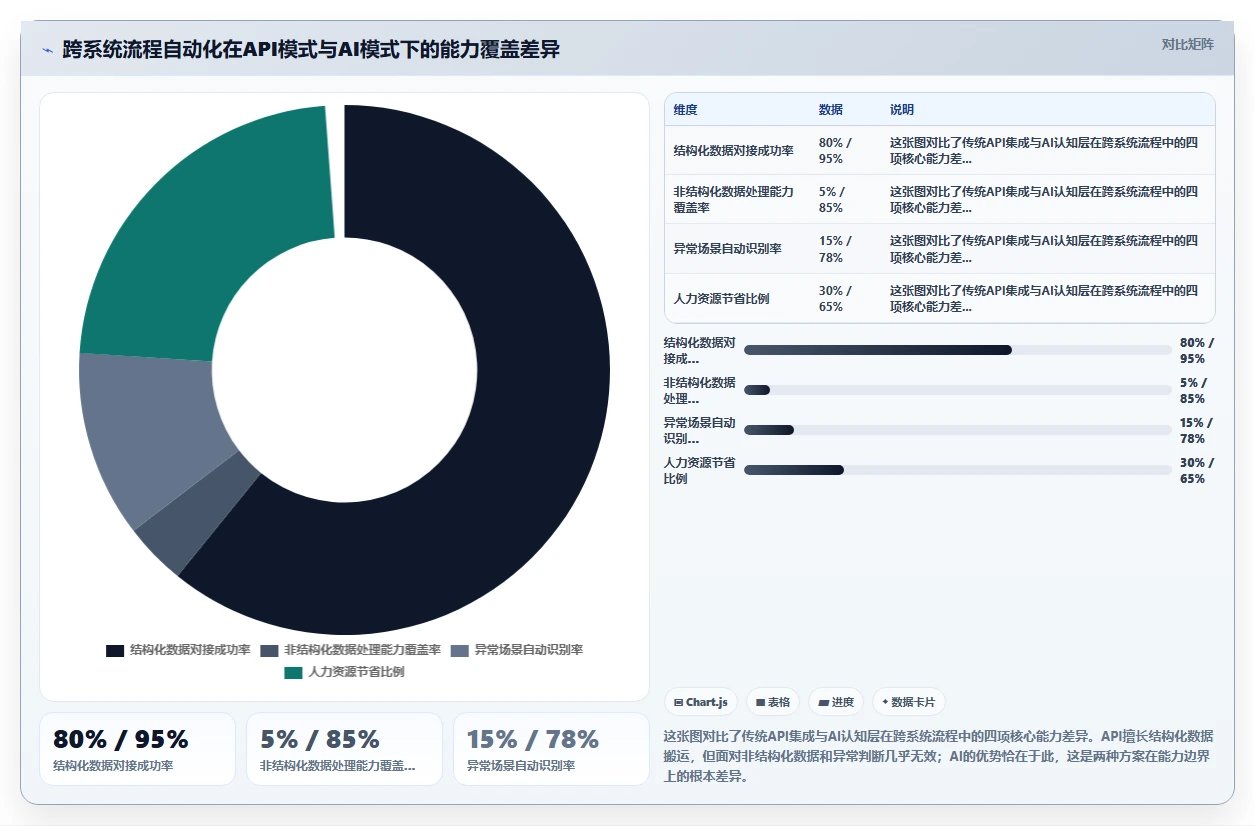Click the progress bar for 结构化数据对接成…
Viewport: 1255px width, 826px height.
pos(958,350)
